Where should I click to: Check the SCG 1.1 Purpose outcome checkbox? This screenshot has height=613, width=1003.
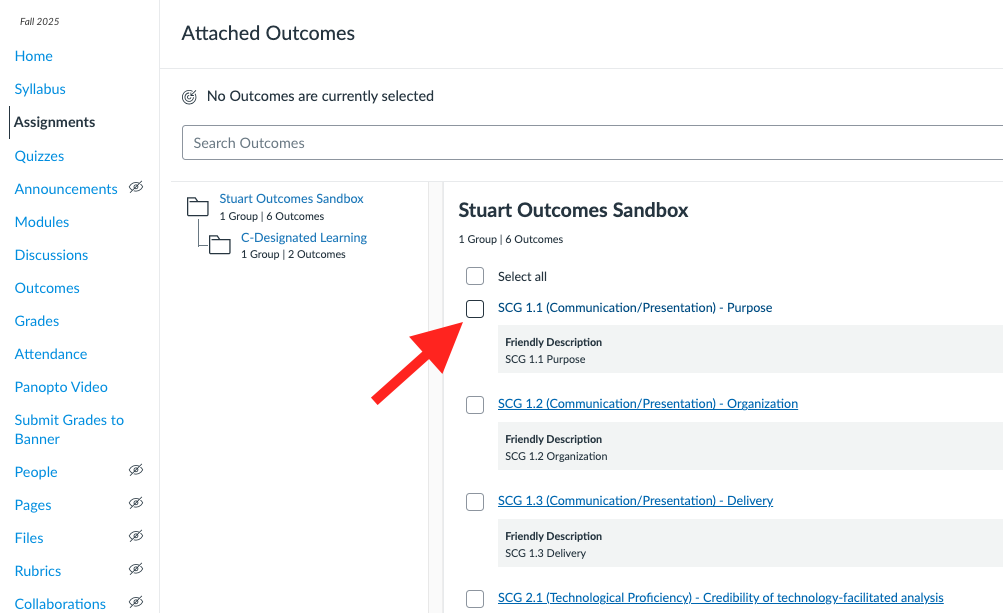point(474,309)
